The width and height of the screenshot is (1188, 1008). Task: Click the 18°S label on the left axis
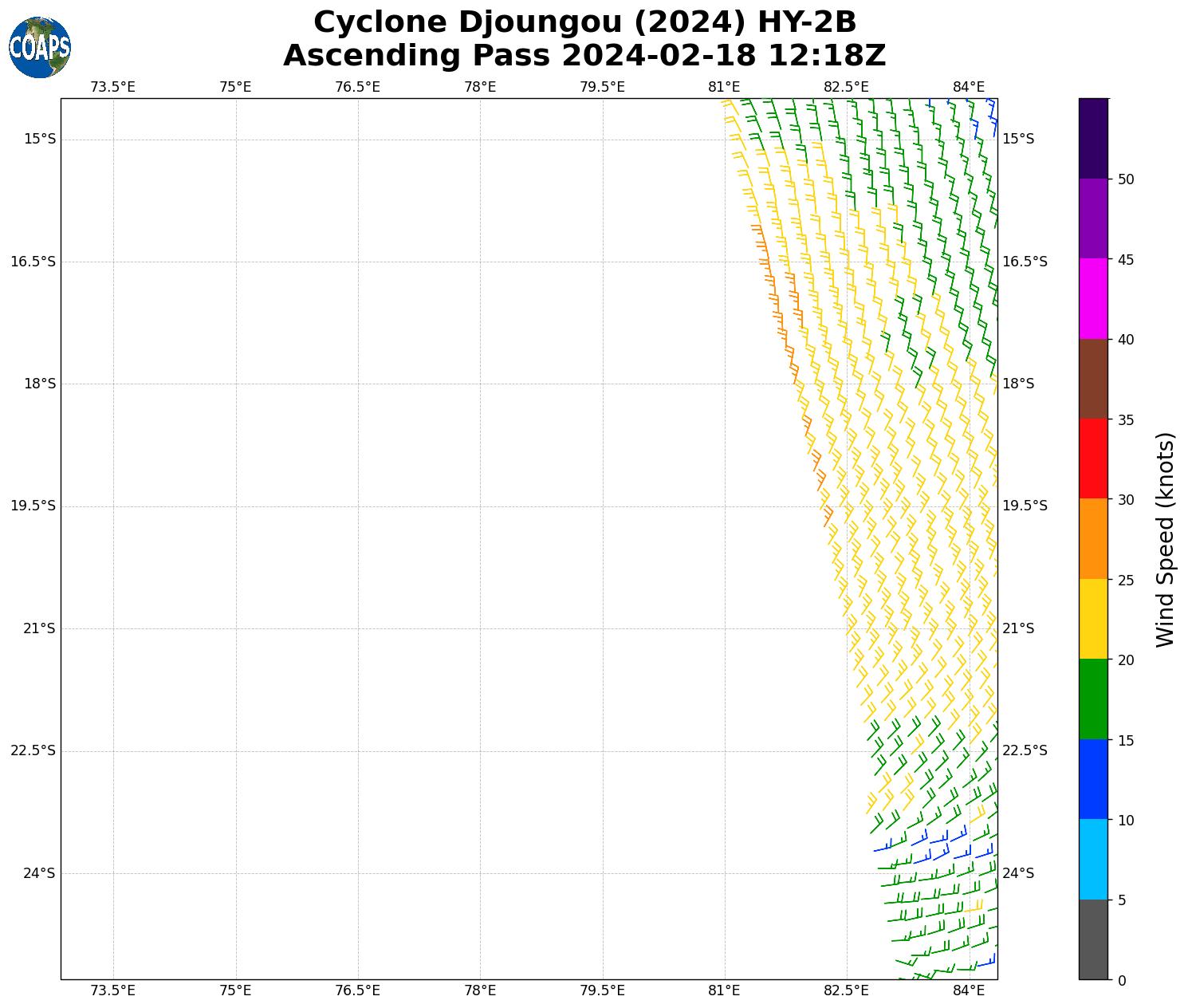click(39, 384)
